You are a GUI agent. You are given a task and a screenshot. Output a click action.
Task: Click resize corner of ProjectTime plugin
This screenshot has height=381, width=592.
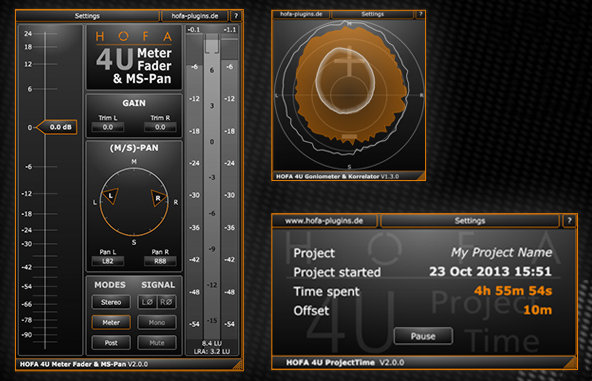570,363
